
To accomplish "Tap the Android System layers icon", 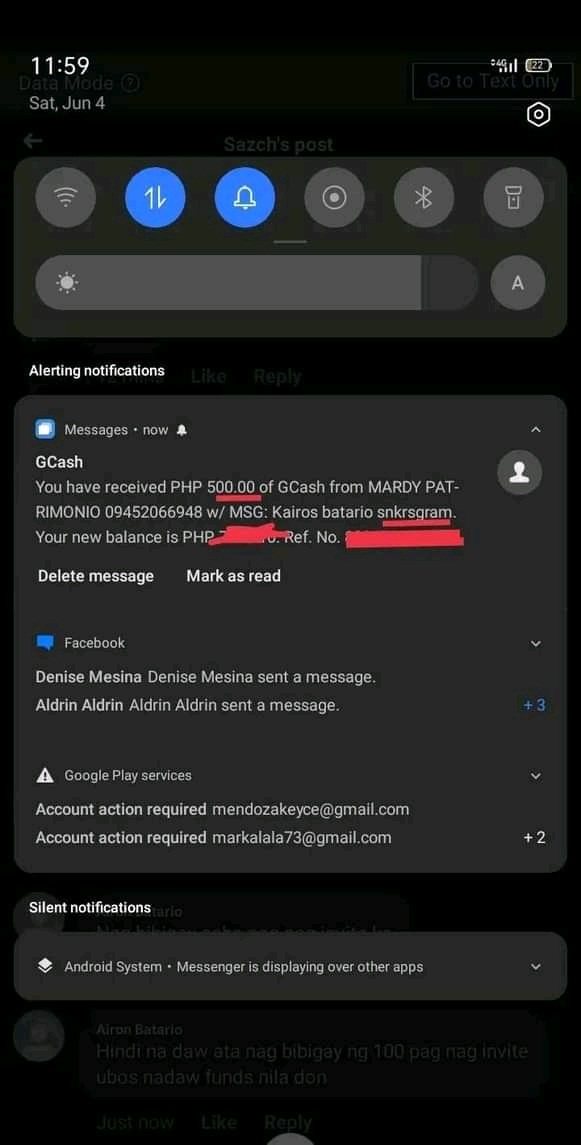I will coord(45,966).
